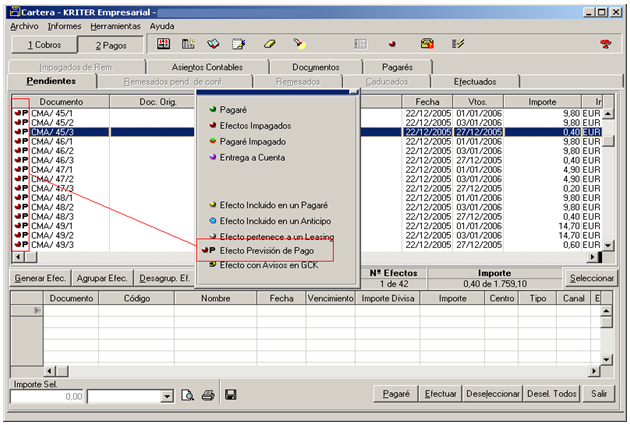Open the Informes menu

(x=64, y=26)
